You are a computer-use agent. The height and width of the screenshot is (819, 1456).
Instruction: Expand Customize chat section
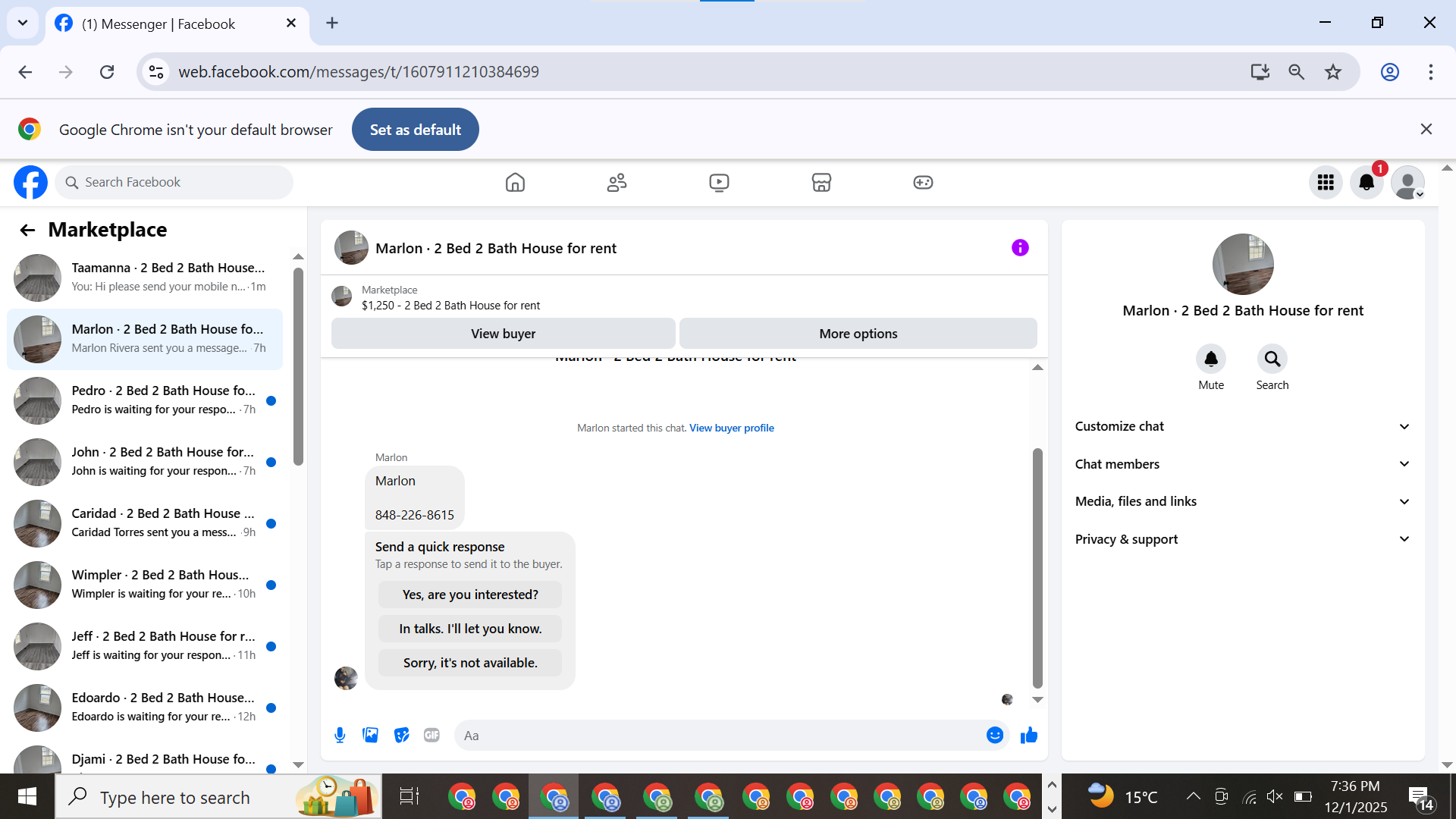pos(1242,426)
